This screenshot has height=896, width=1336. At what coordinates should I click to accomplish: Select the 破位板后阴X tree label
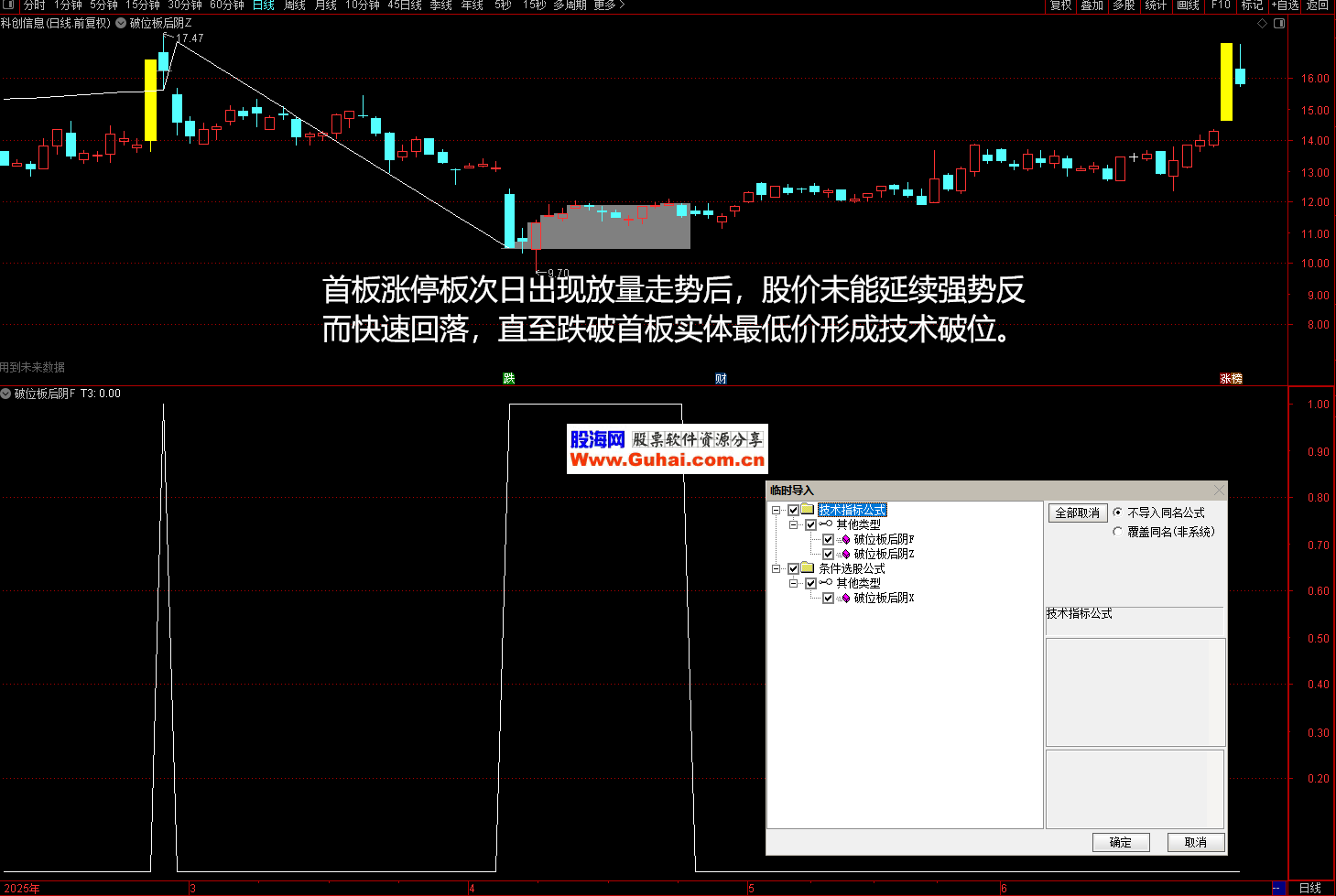(884, 598)
